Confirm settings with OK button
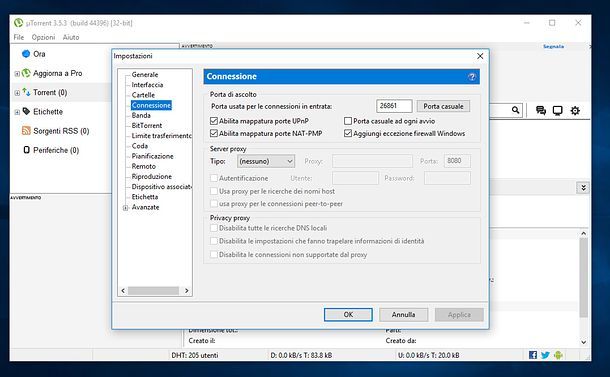Screen dimensions: 610x377 [348, 314]
